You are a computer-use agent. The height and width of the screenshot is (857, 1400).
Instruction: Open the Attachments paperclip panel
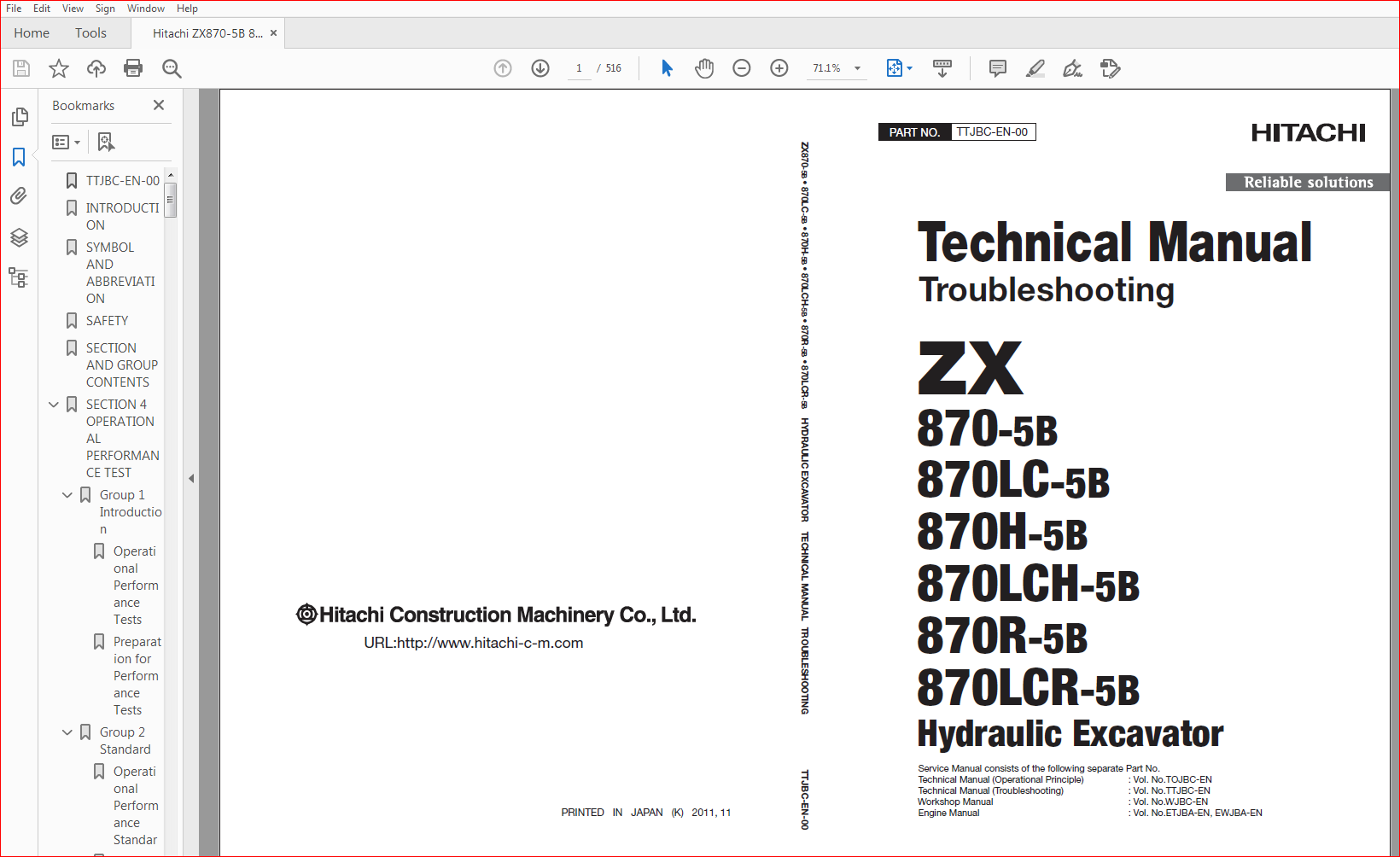tap(19, 196)
